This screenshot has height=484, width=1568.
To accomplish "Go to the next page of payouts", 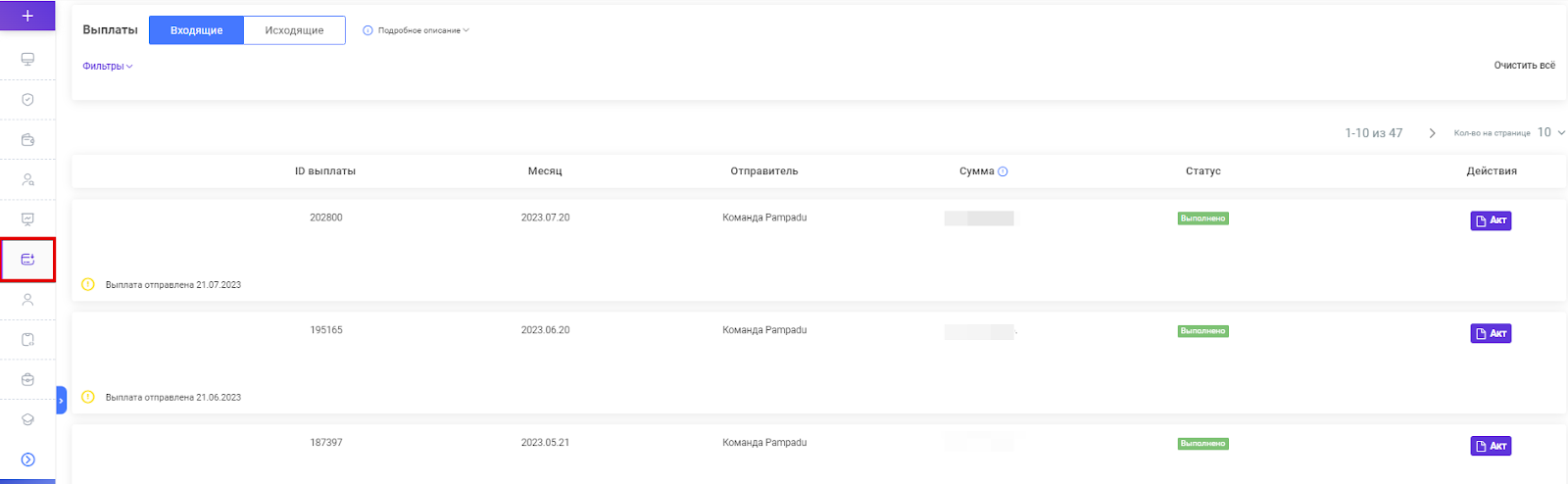I will [x=1432, y=133].
